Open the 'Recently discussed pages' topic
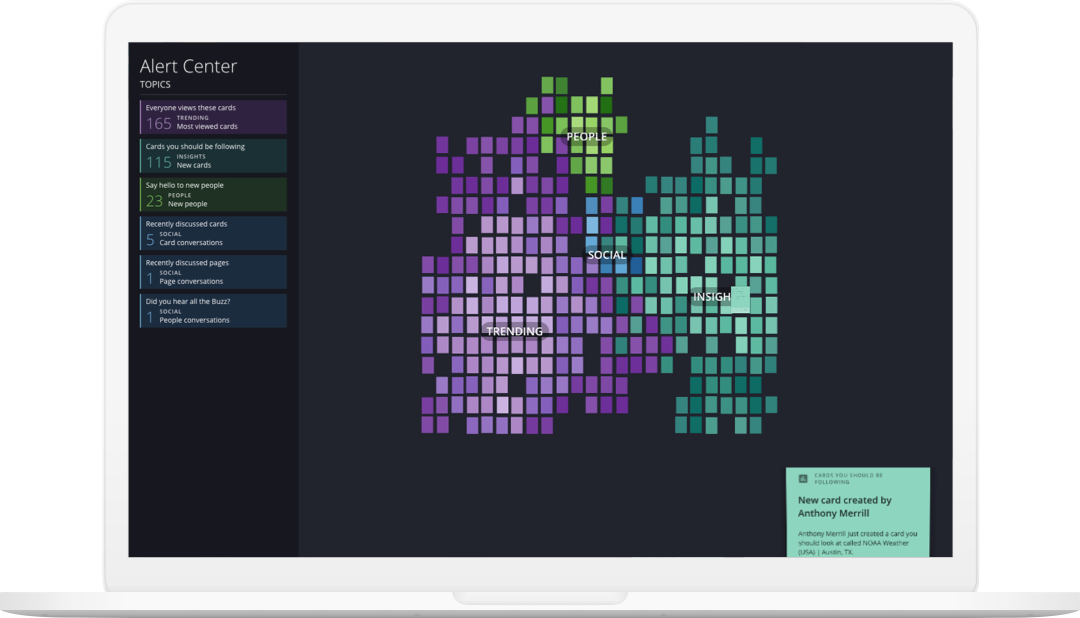 (214, 272)
